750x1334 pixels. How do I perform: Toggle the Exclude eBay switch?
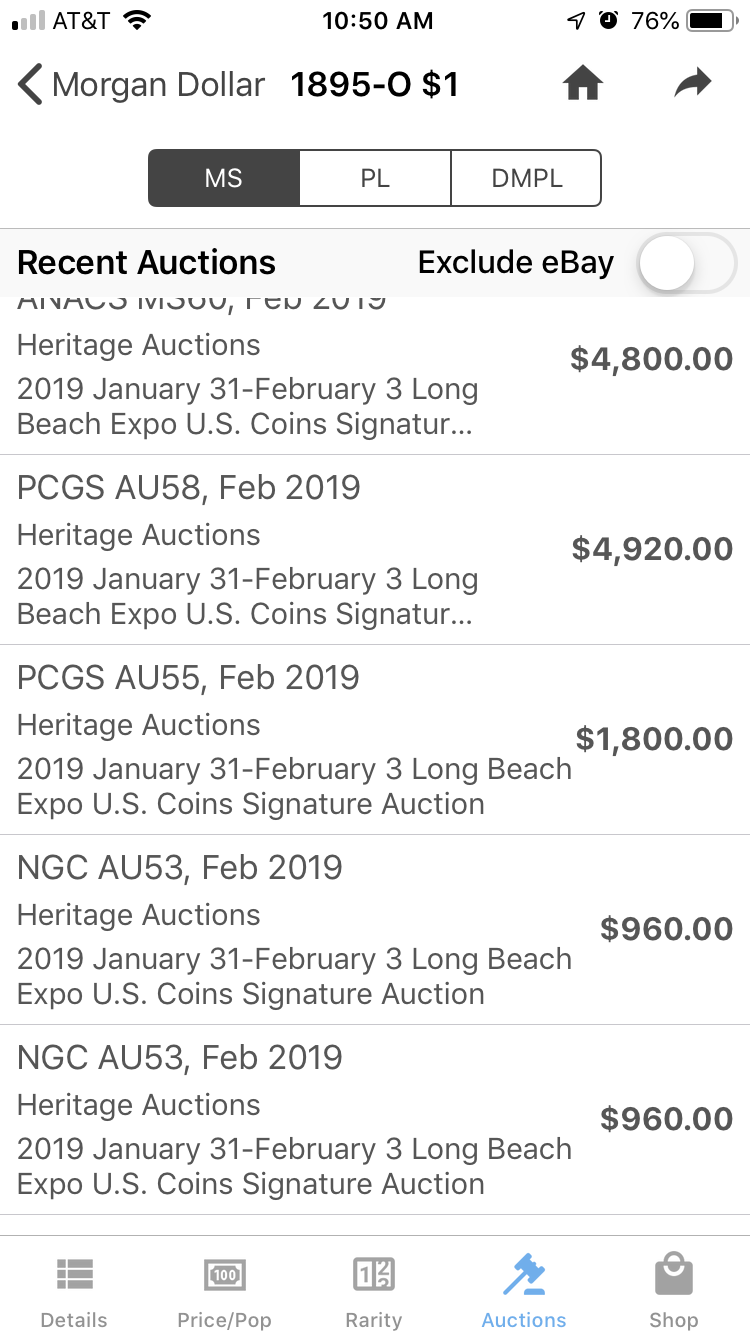687,263
